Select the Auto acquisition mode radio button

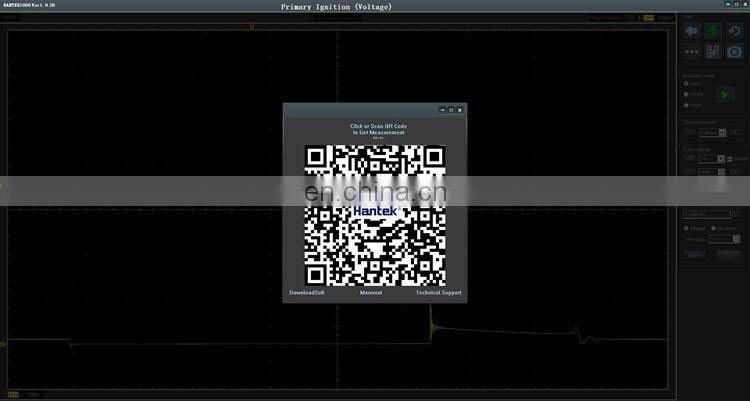pyautogui.click(x=686, y=83)
